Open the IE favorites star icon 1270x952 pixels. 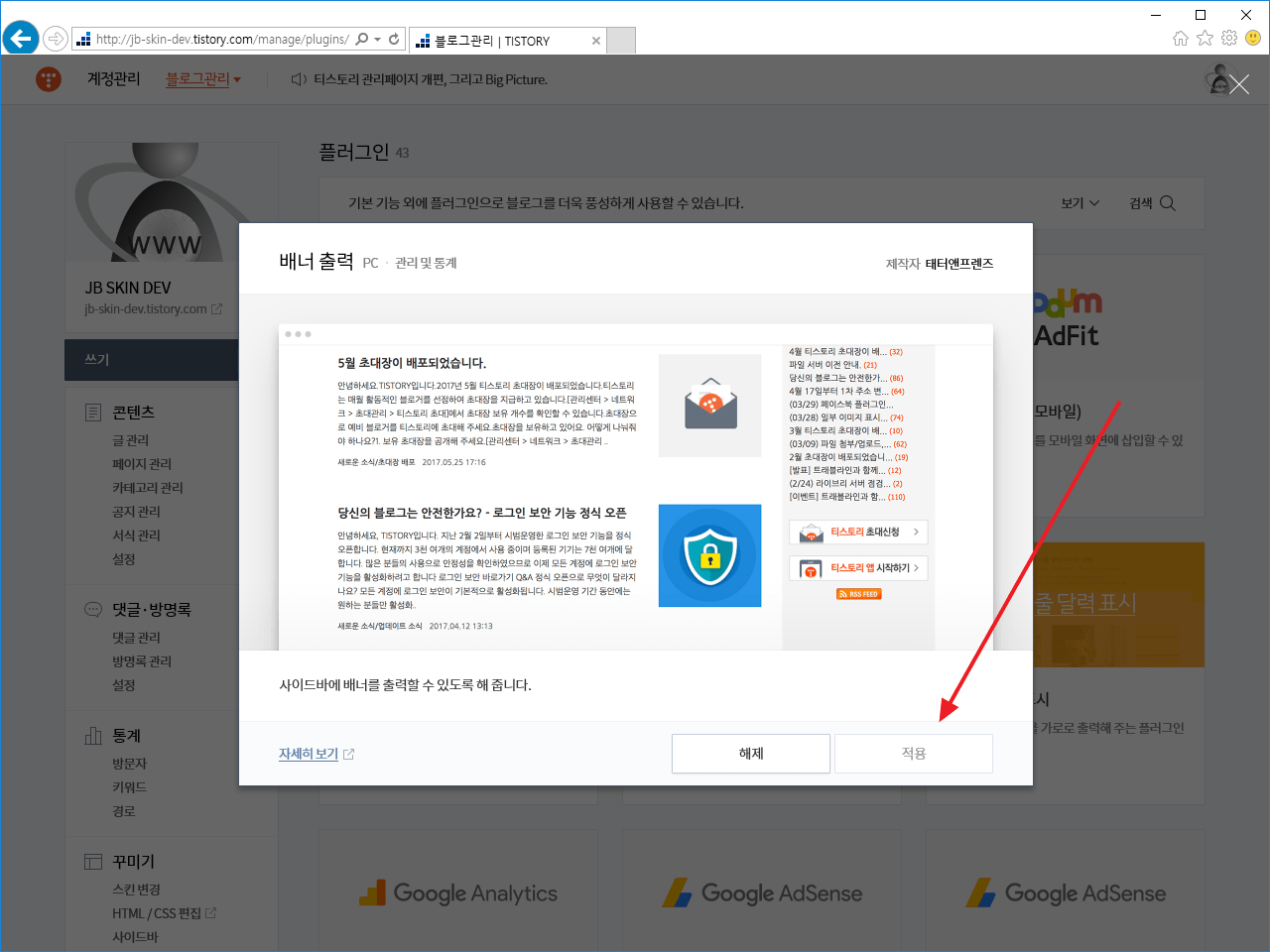pos(1205,38)
